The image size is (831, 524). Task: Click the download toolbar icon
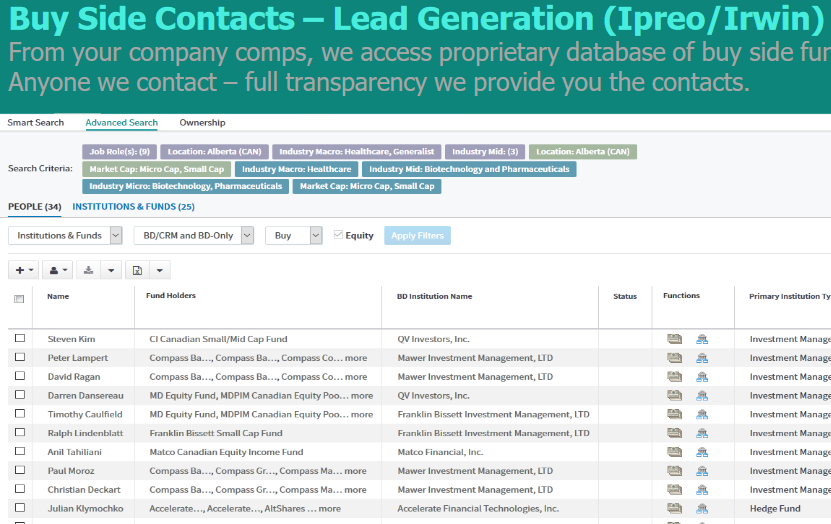[x=89, y=270]
